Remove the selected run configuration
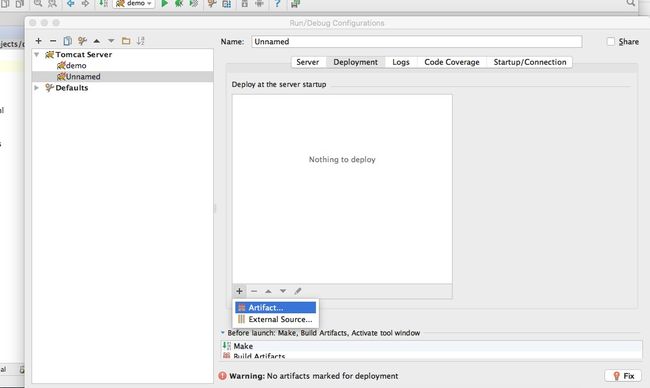 coord(53,41)
